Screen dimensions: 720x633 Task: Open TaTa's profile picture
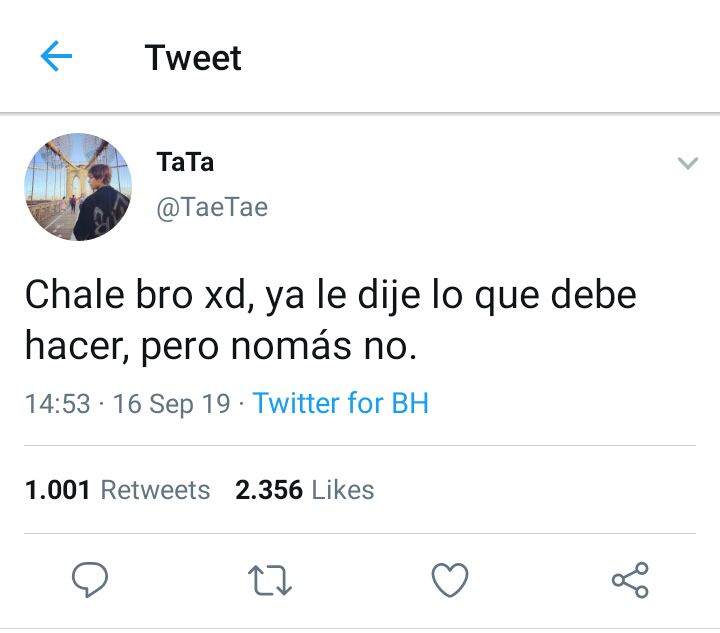(78, 187)
